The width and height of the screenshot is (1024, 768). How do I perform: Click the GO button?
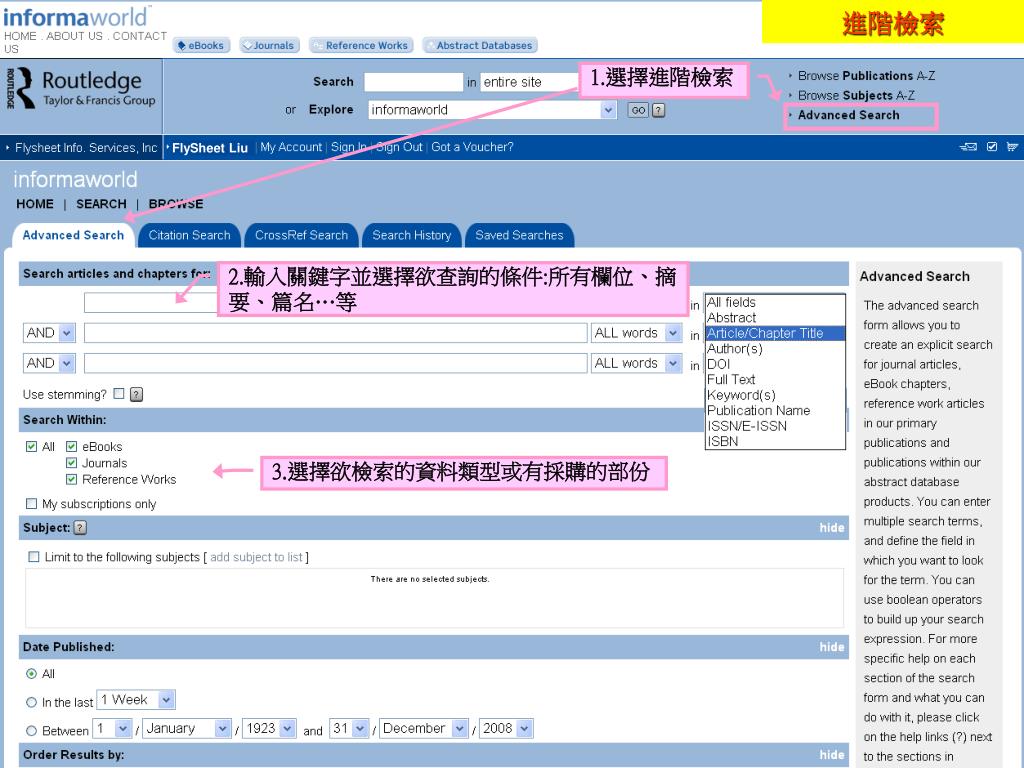[638, 110]
